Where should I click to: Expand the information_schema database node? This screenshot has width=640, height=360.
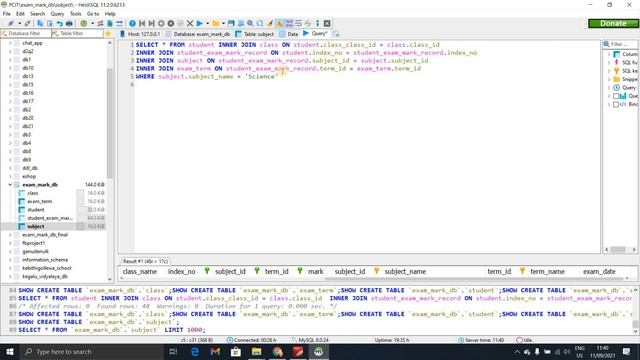[10, 260]
